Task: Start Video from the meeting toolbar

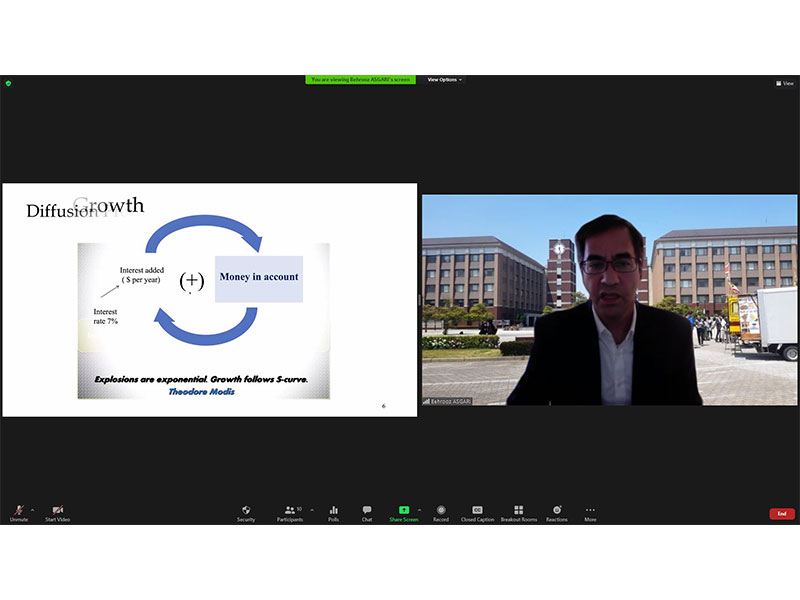Action: click(57, 511)
